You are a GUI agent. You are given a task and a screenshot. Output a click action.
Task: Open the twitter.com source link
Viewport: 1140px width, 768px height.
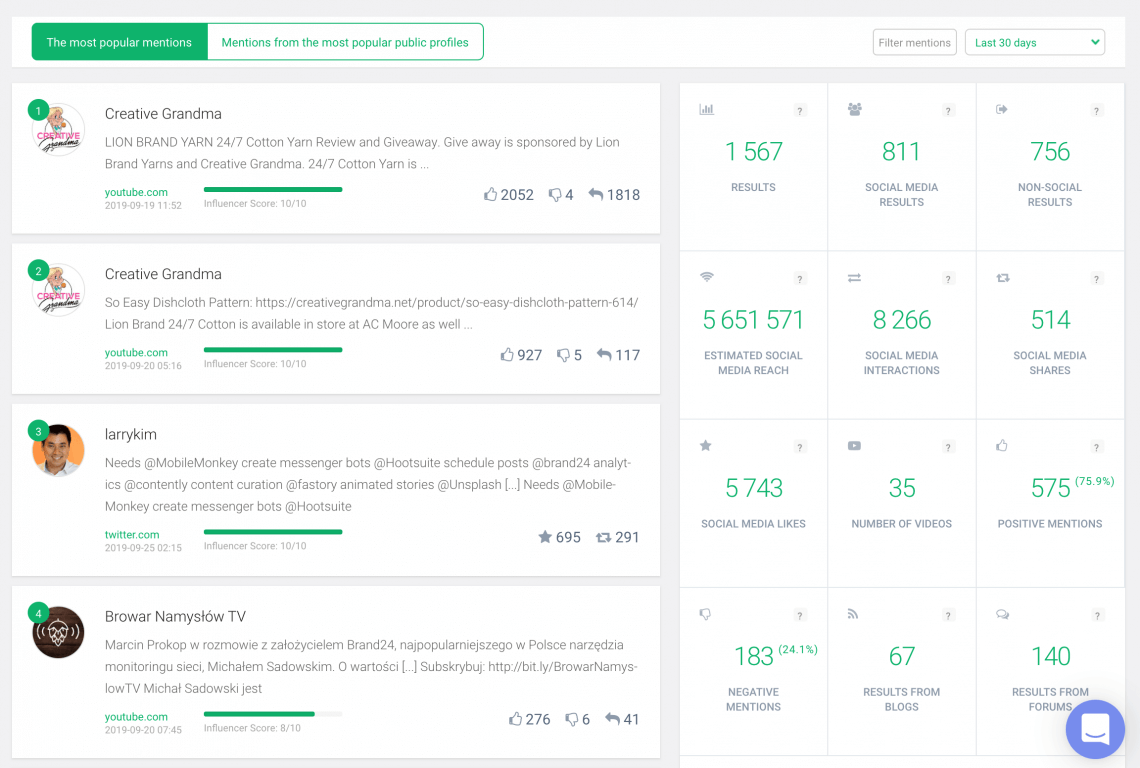tap(132, 535)
